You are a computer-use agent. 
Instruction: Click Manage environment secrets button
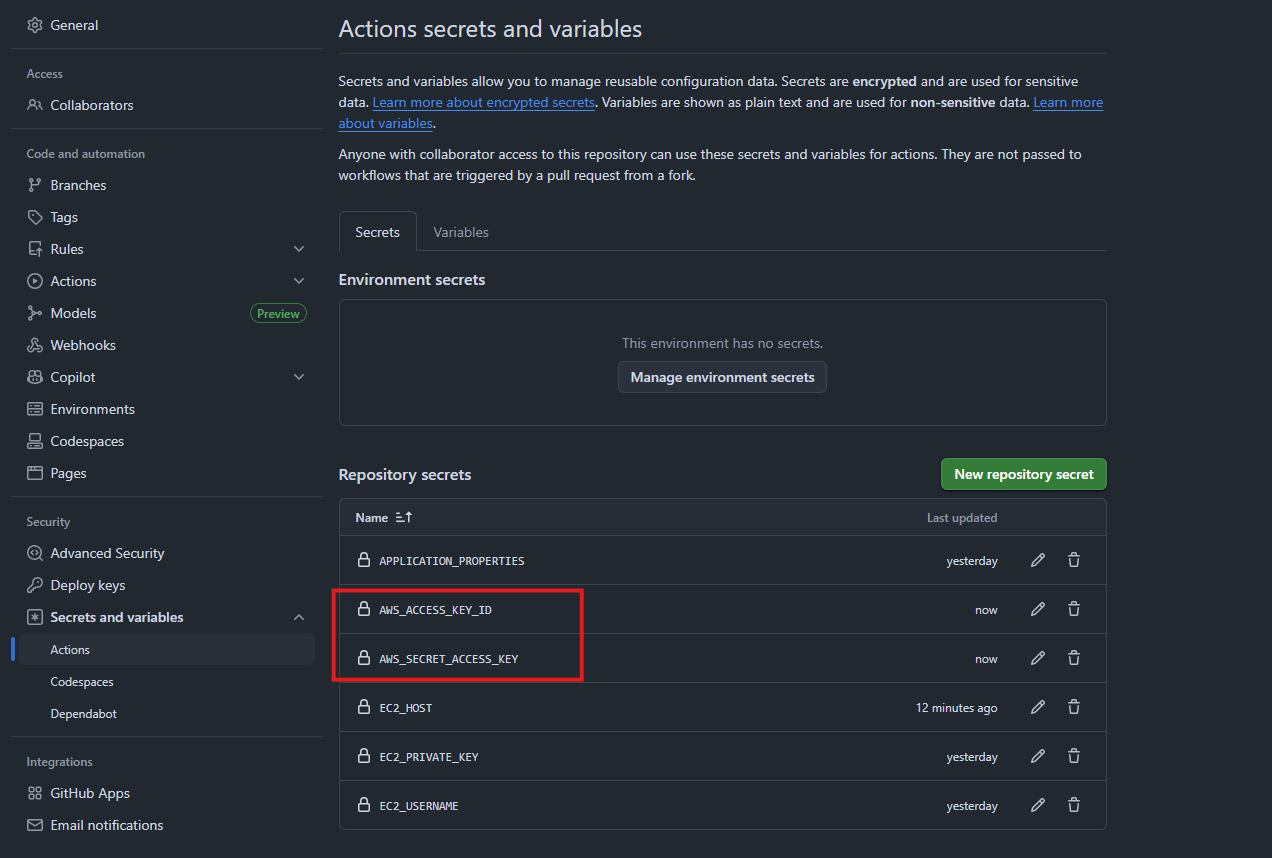coord(722,377)
